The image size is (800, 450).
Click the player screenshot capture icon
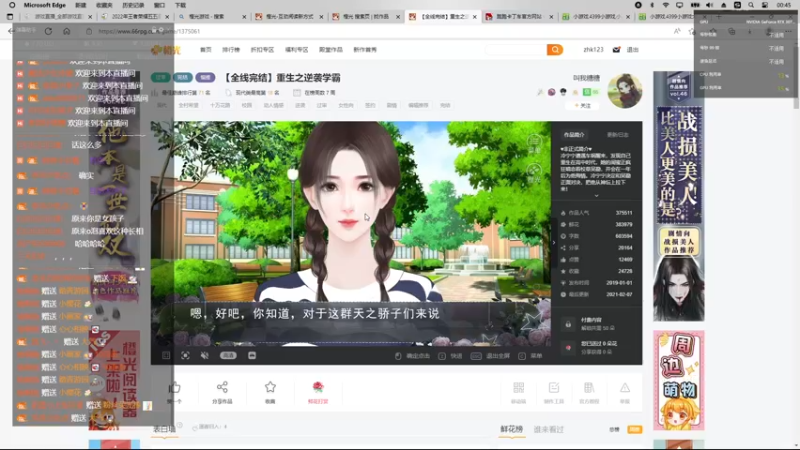185,356
